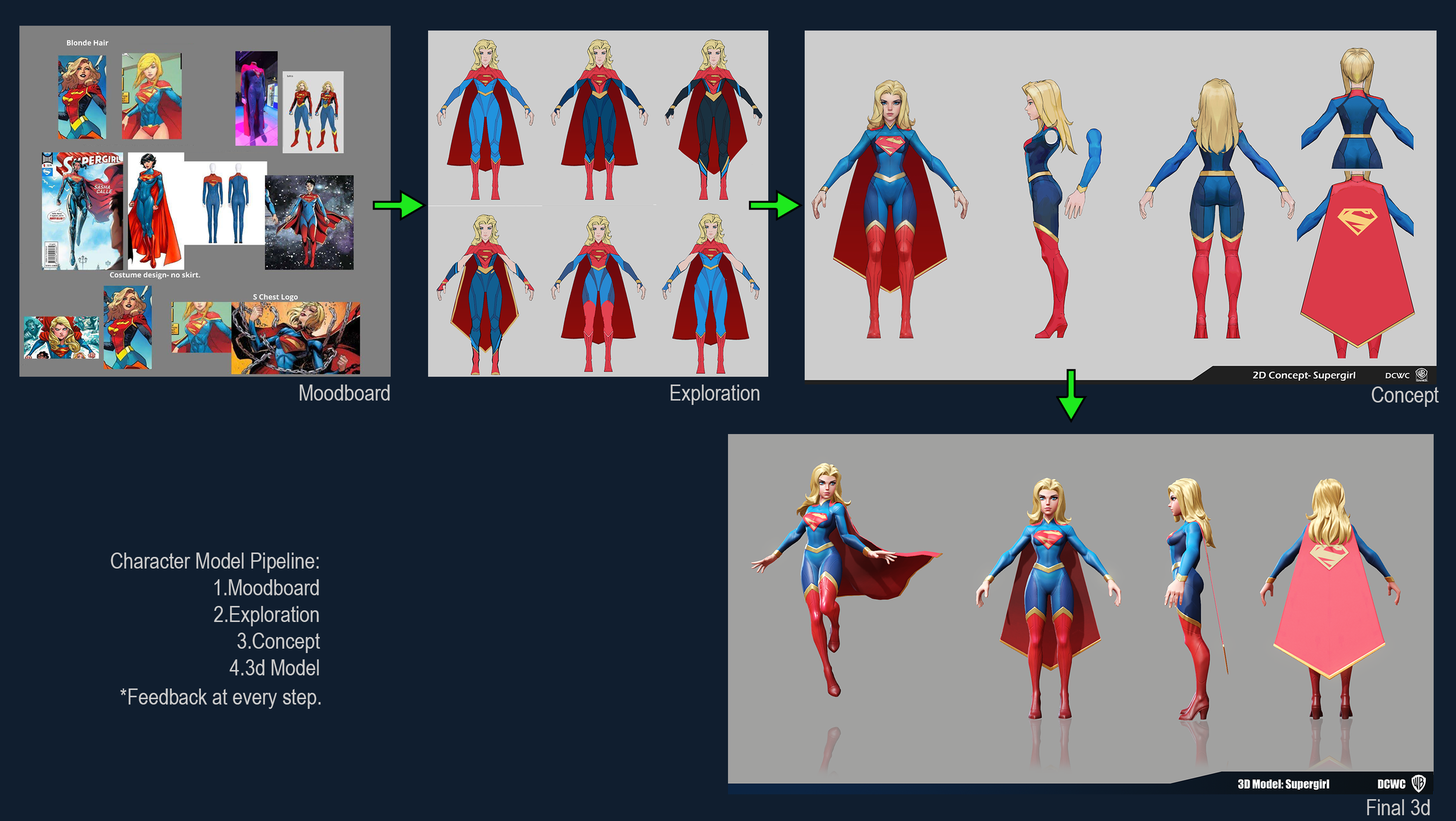Click the DCWC text in the 3D Model banner
The width and height of the screenshot is (1456, 821).
pyautogui.click(x=1391, y=784)
